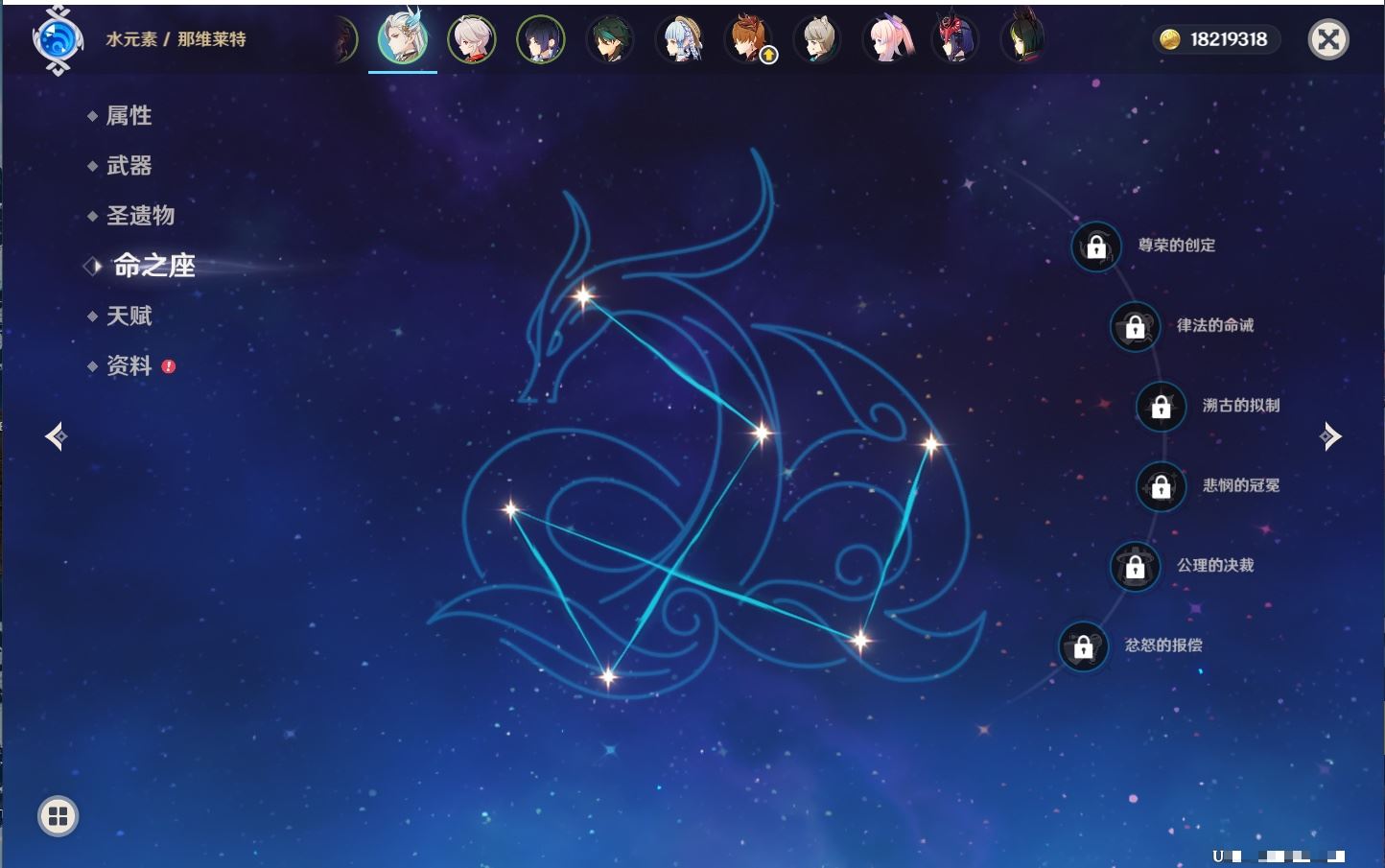Click the Mora coin icon
This screenshot has height=868, width=1385.
(1170, 39)
